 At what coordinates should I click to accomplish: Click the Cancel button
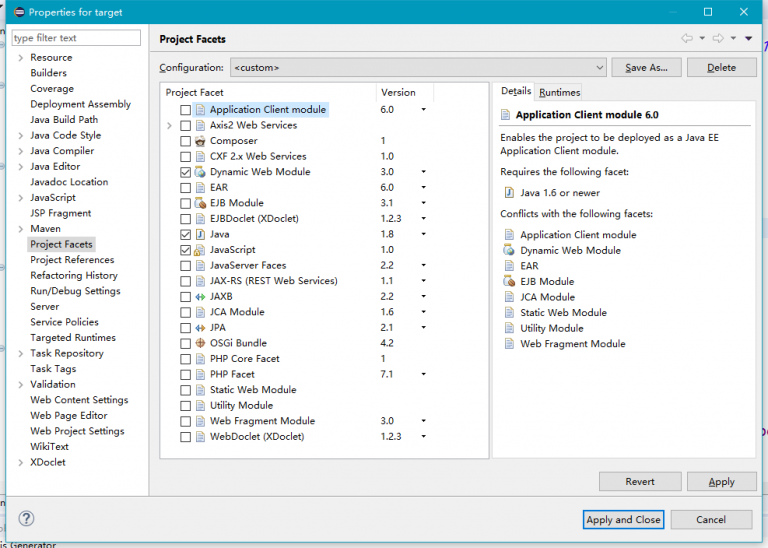pos(711,520)
